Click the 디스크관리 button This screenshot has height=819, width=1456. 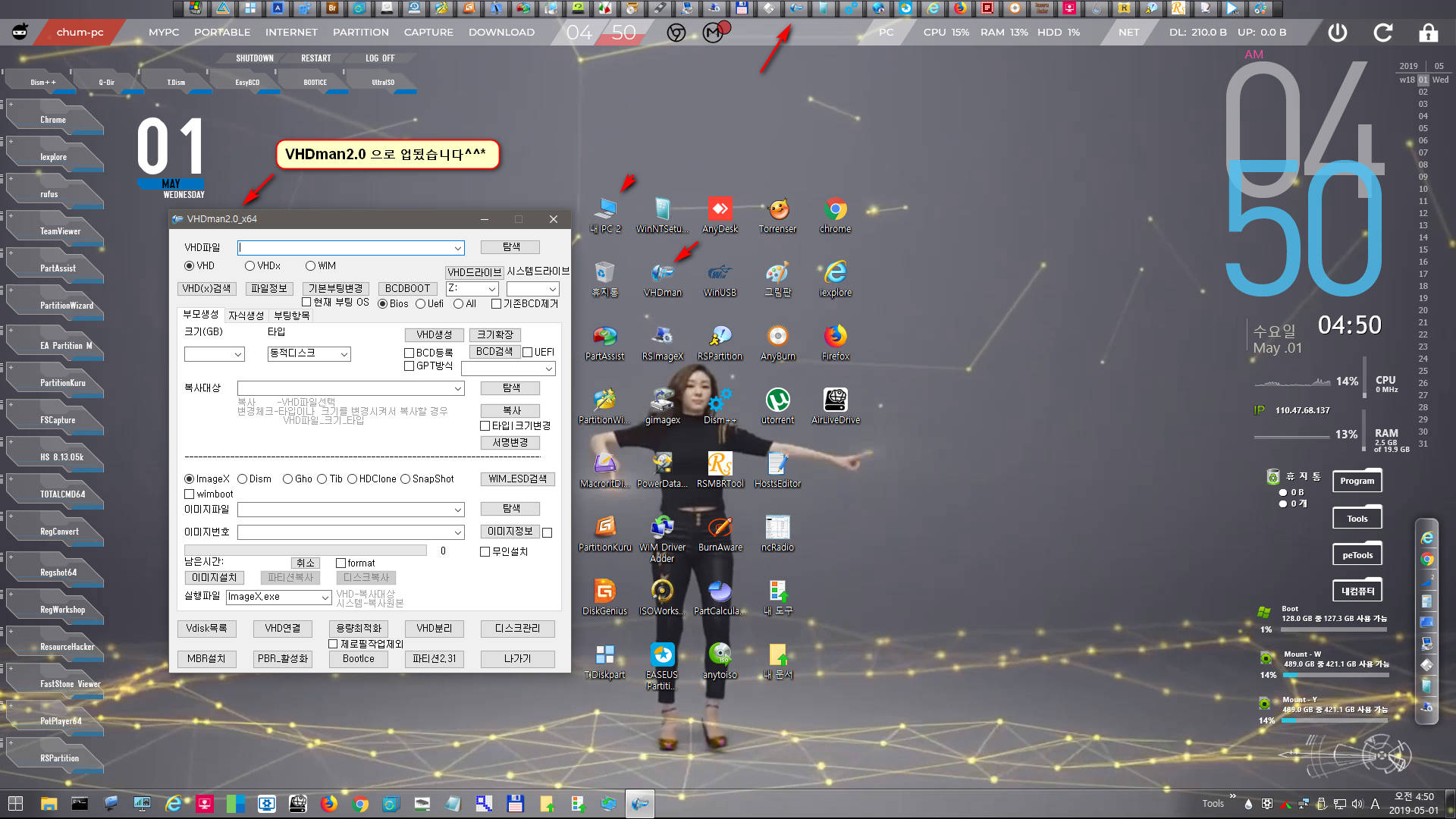click(x=517, y=628)
